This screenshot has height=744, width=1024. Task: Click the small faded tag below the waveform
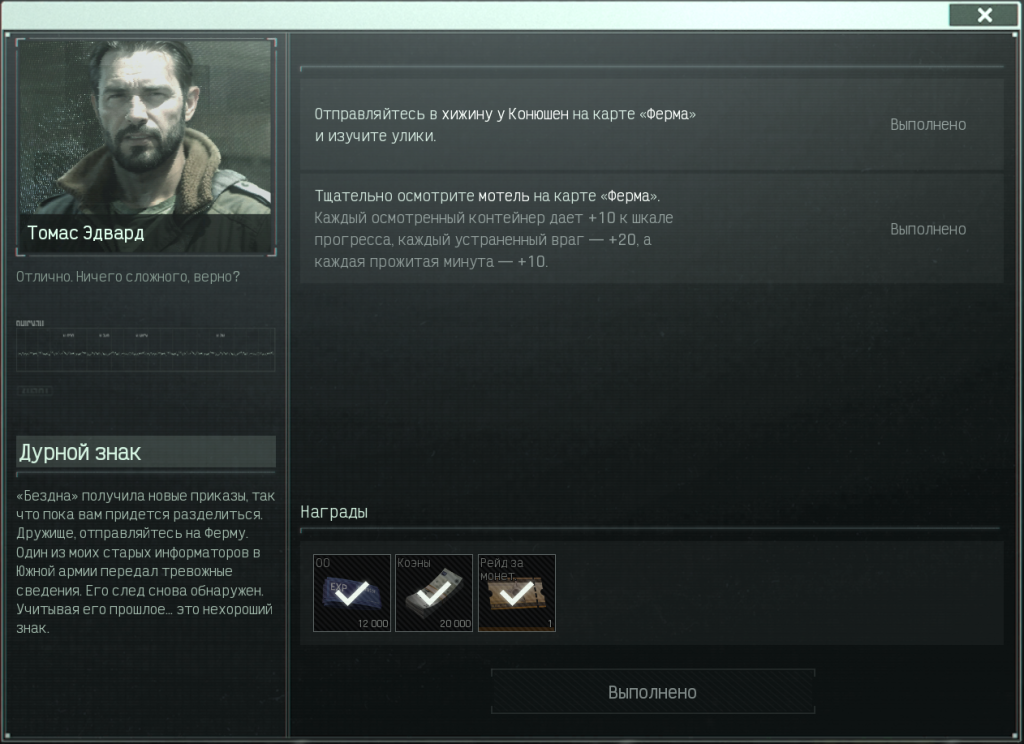pos(35,391)
